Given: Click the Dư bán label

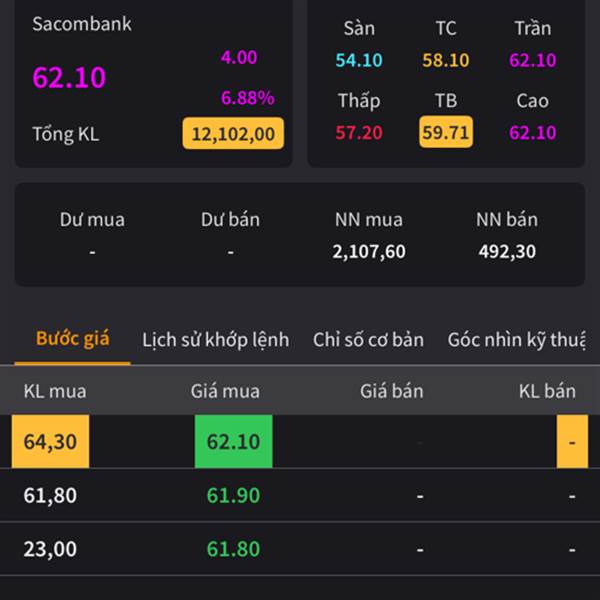Looking at the screenshot, I should (x=230, y=220).
